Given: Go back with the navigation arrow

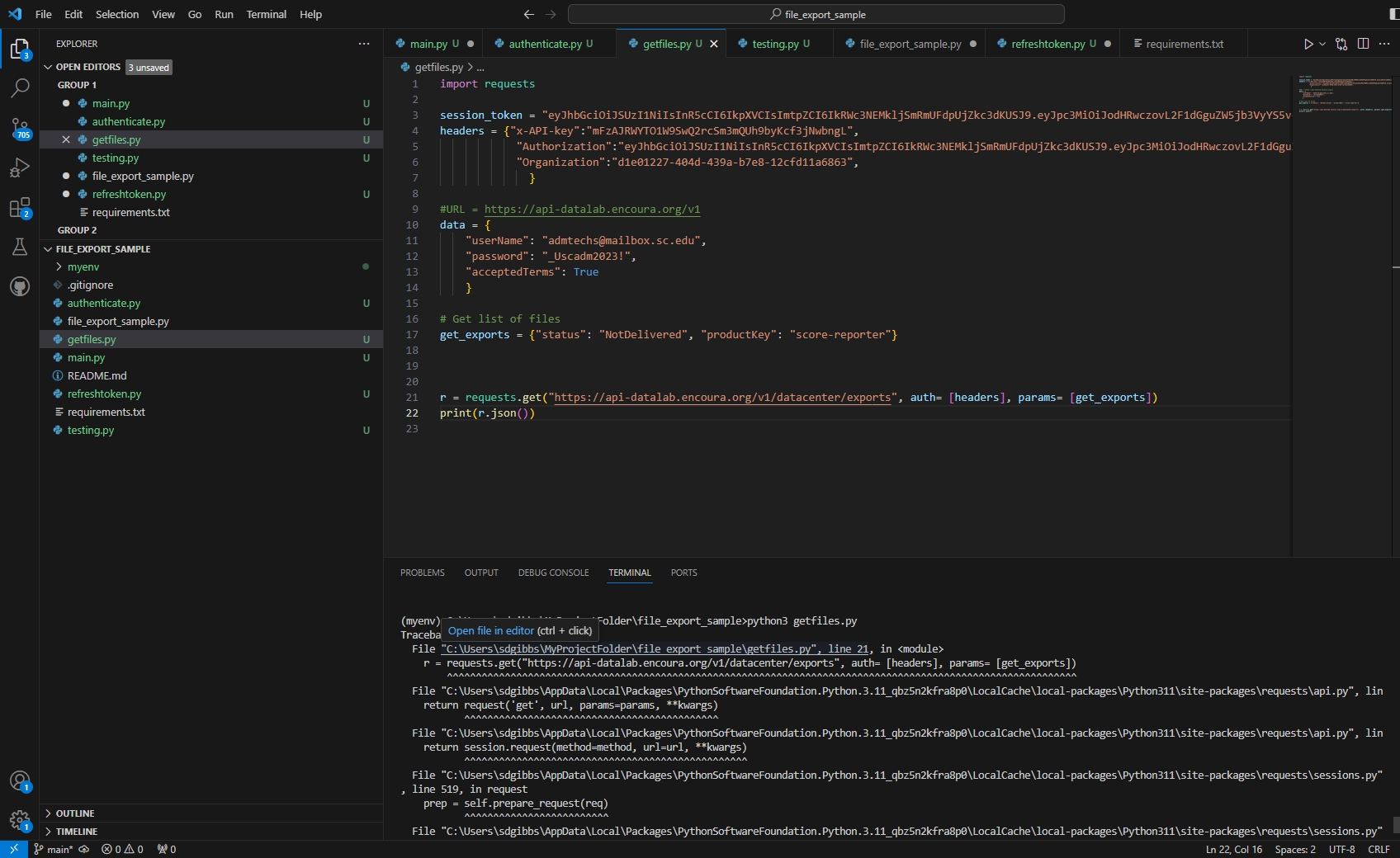Looking at the screenshot, I should [529, 14].
